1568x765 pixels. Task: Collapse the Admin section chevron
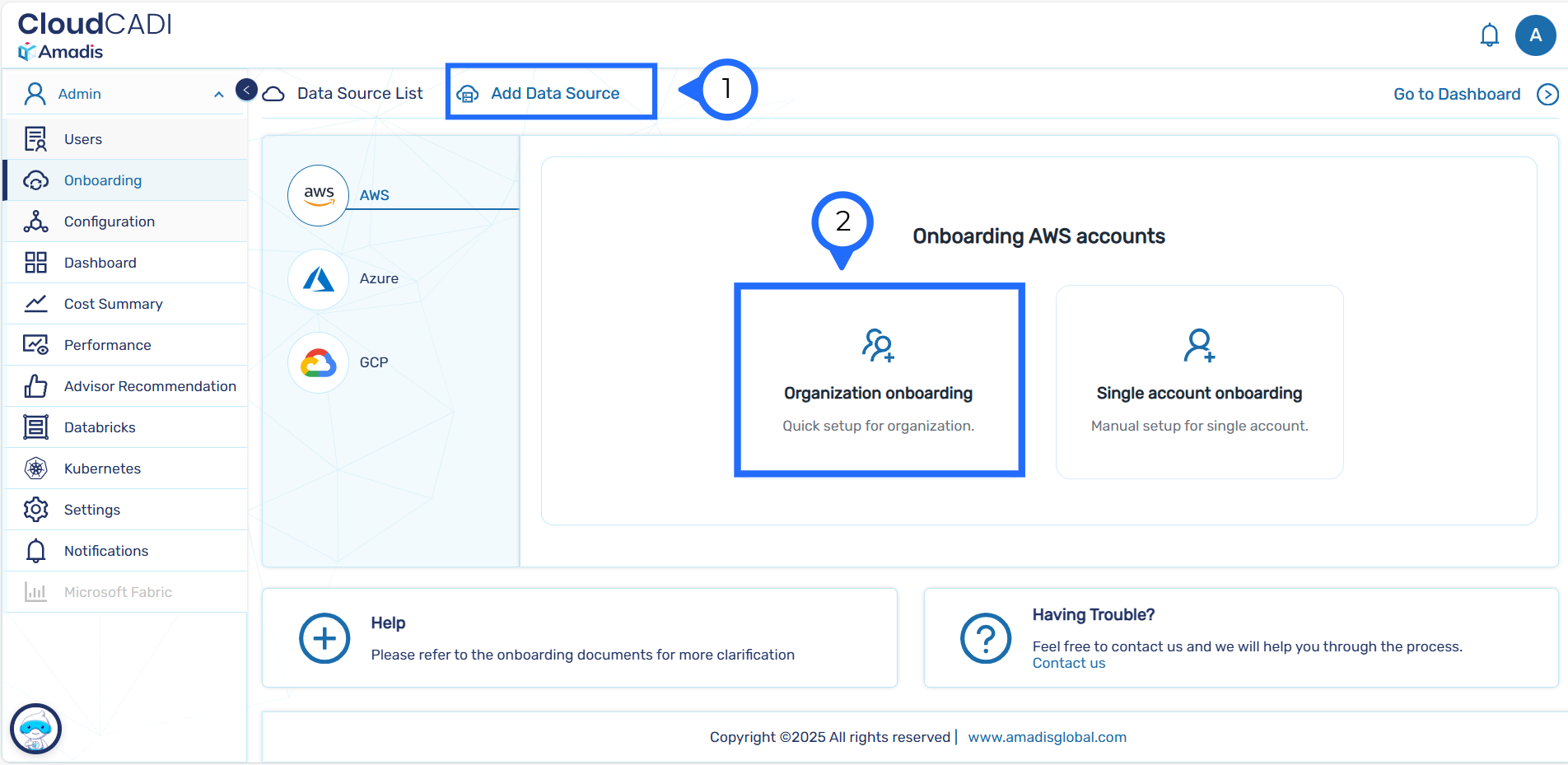pos(219,95)
